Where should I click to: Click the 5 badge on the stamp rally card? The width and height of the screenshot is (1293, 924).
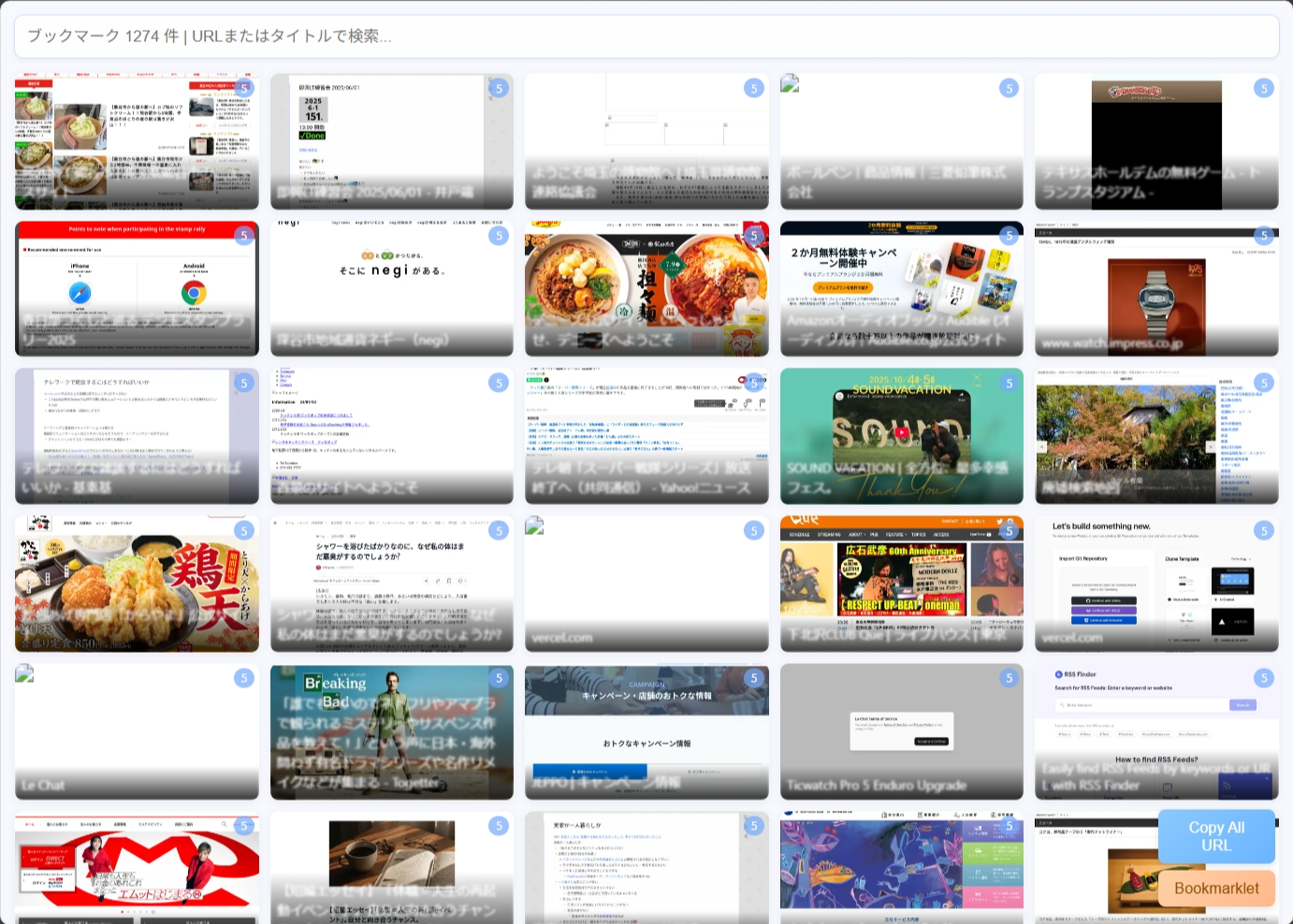coord(244,236)
